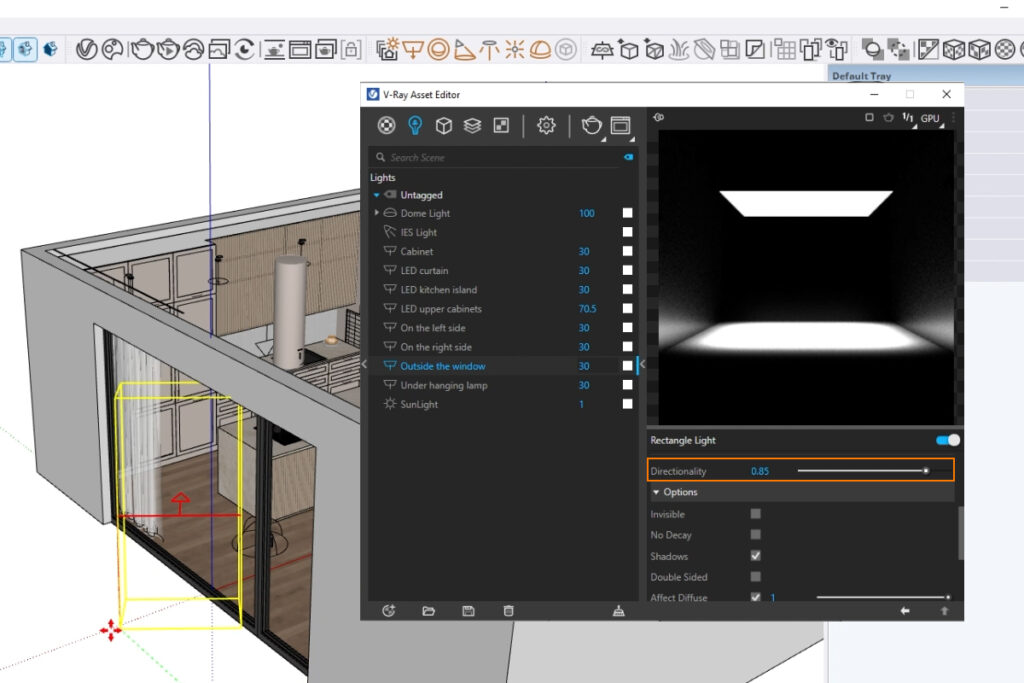Screen dimensions: 1024x683
Task: Expand the Dome Light tree item
Action: click(377, 213)
